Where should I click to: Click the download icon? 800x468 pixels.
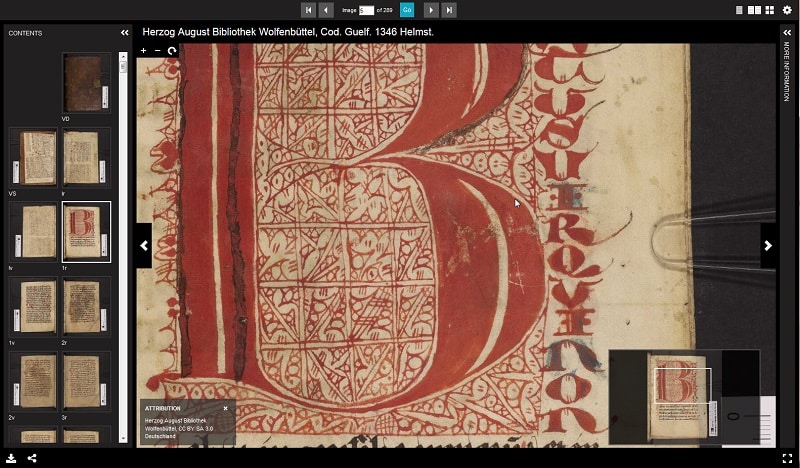click(11, 458)
